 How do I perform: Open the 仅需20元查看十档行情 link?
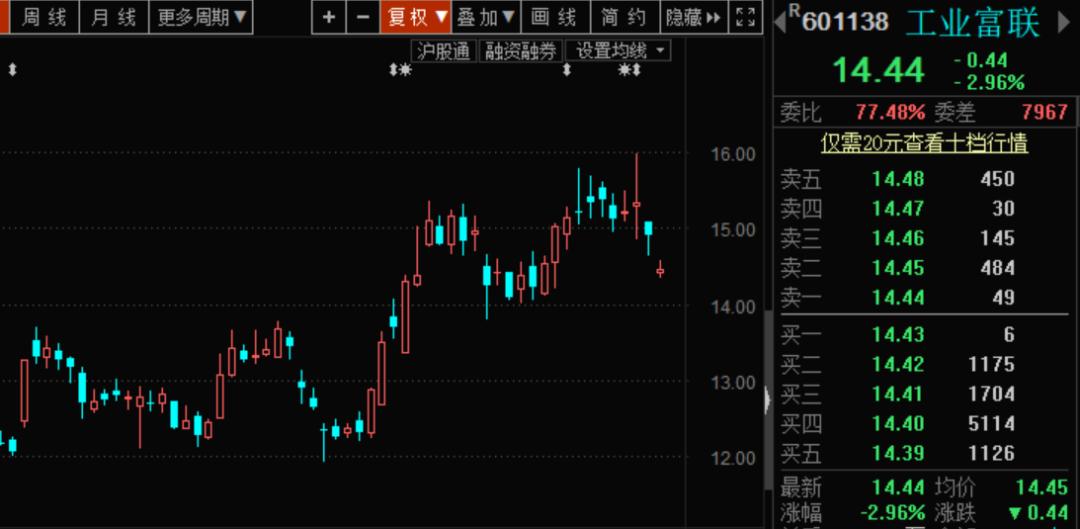tap(924, 143)
